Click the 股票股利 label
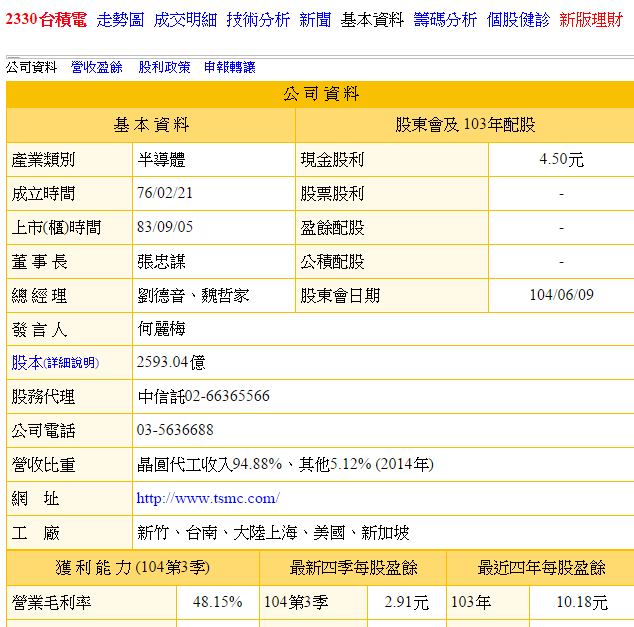 click(332, 194)
